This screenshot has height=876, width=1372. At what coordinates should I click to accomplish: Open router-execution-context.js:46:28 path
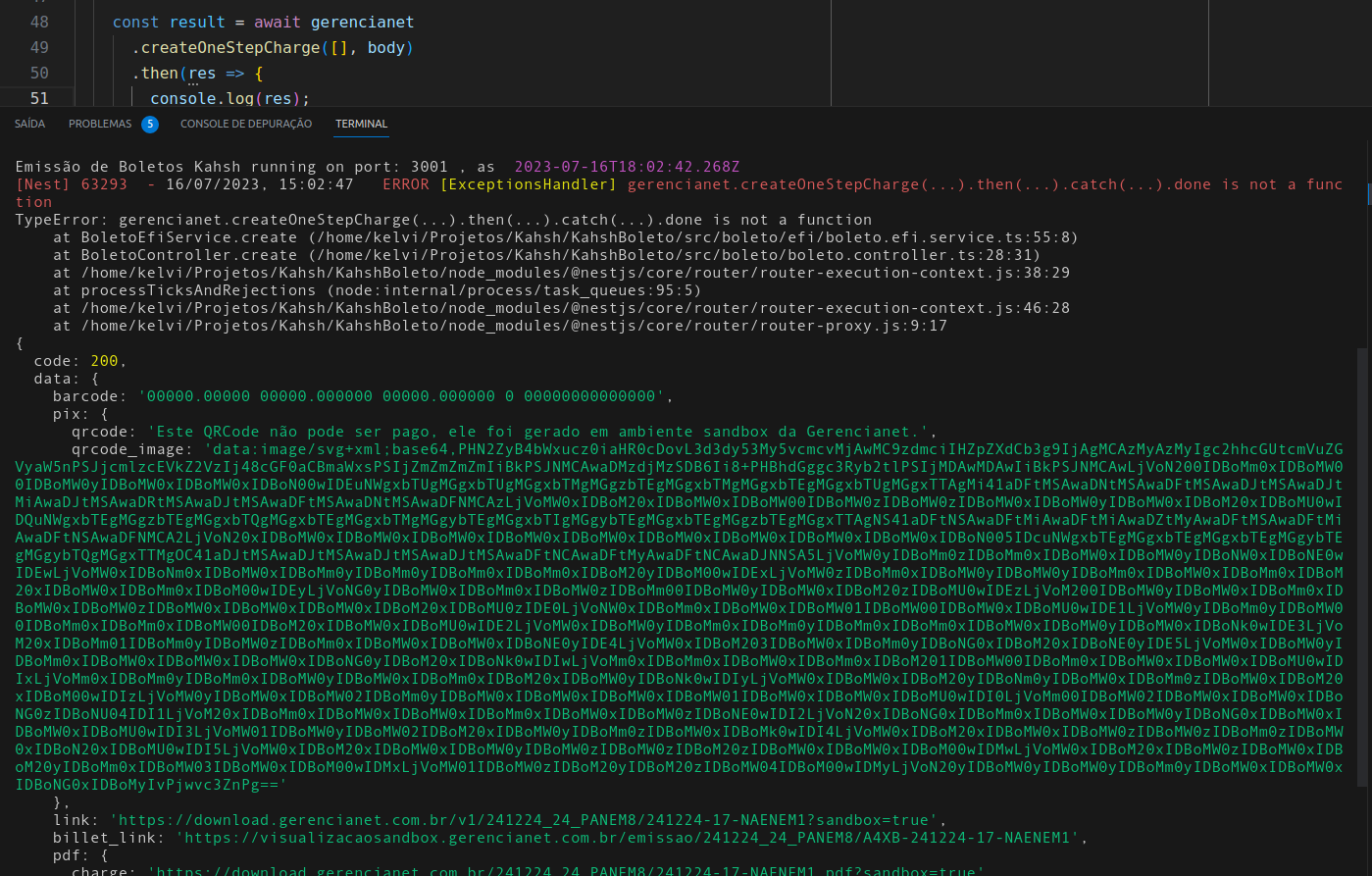coord(576,308)
